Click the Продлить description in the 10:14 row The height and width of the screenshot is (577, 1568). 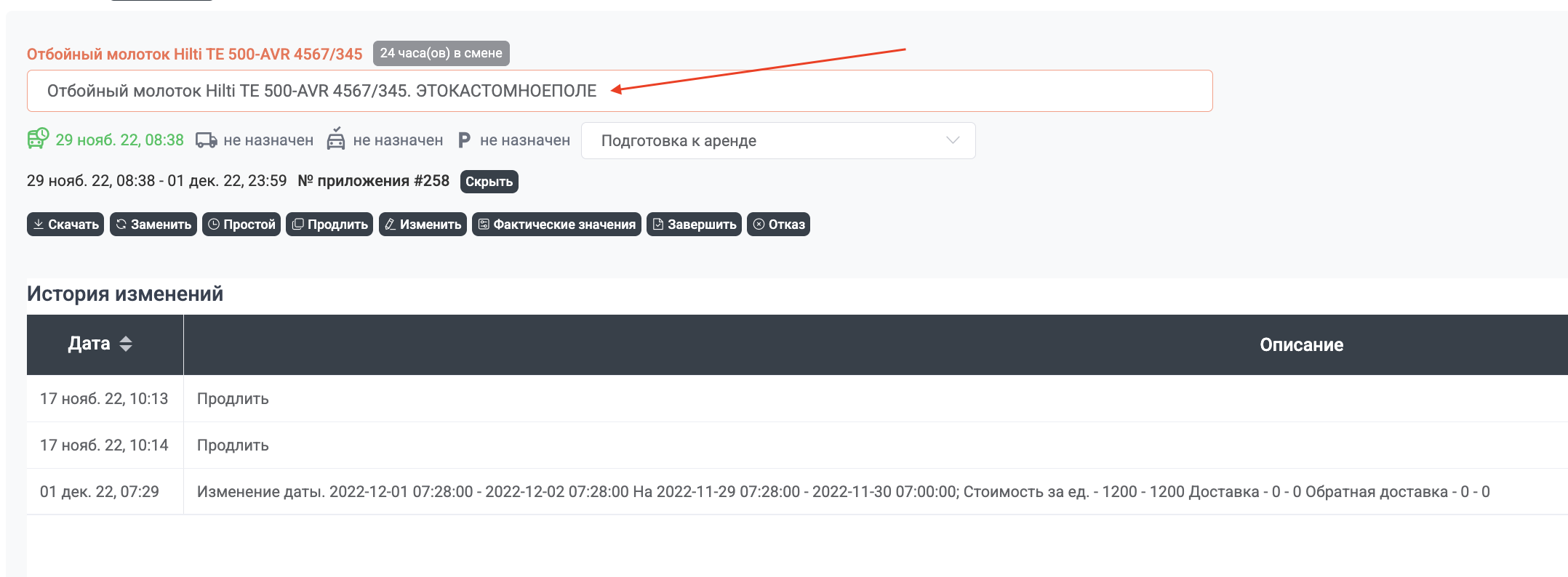(233, 445)
